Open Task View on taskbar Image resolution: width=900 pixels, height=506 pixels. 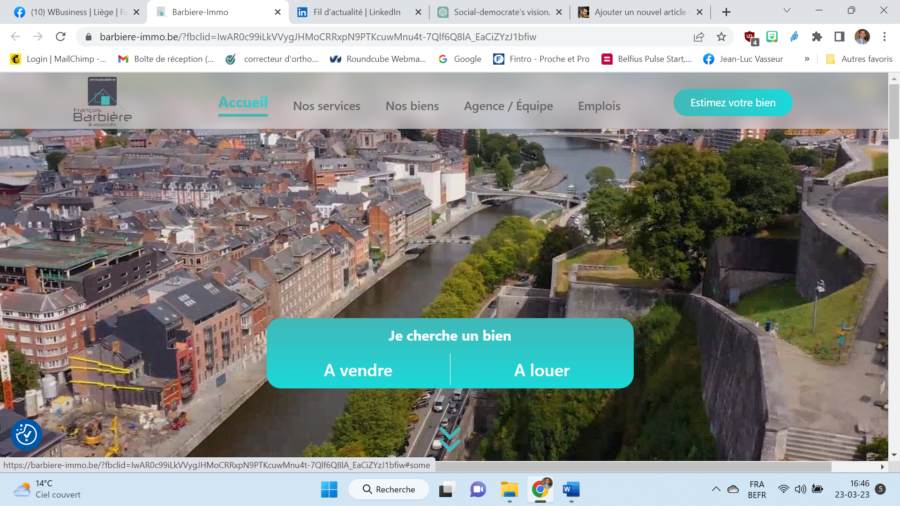[x=447, y=489]
